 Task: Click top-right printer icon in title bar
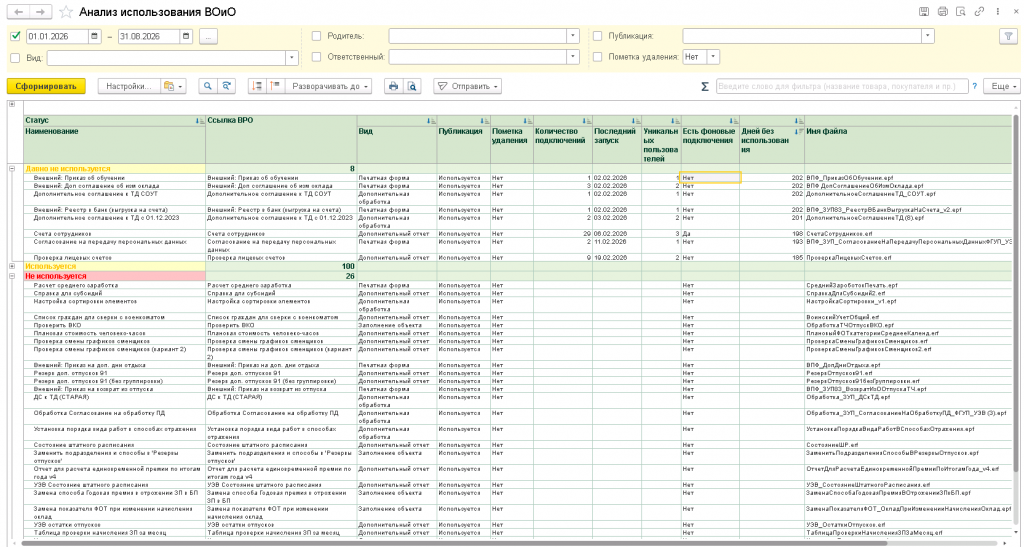tap(942, 12)
